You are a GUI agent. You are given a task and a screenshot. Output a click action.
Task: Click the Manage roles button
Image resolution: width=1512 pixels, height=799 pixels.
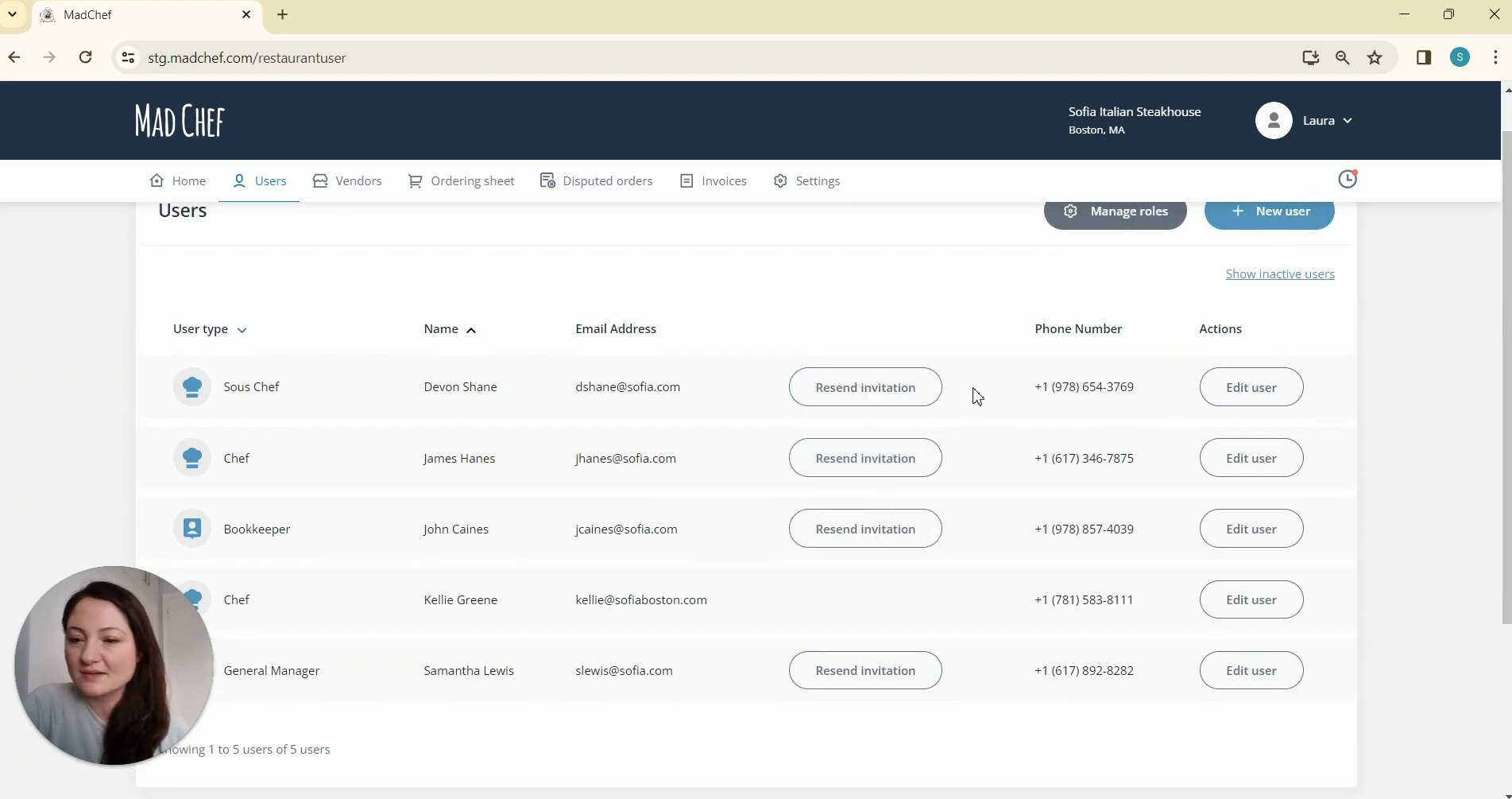[x=1116, y=213]
